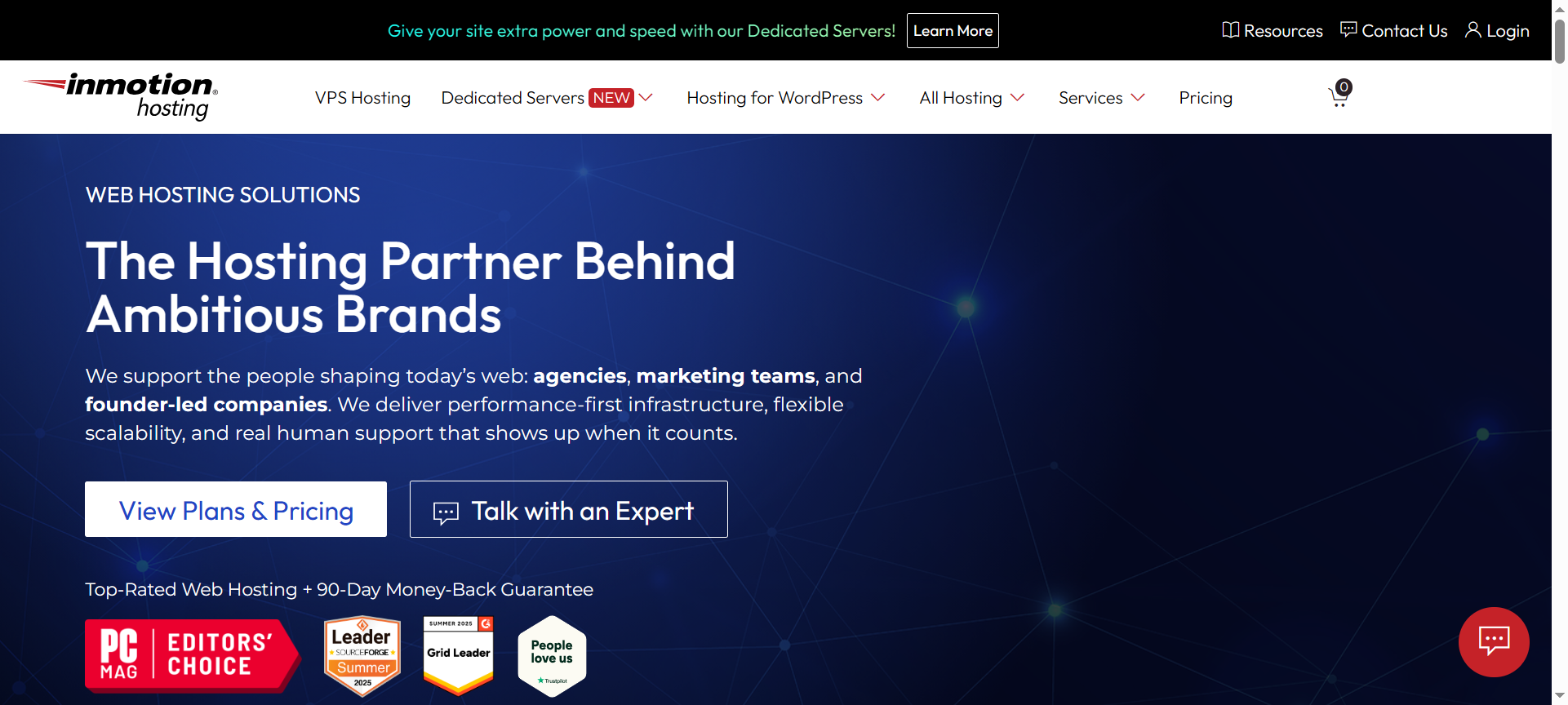Click the InMotion Hosting logo
Image resolution: width=1568 pixels, height=705 pixels.
[x=122, y=96]
